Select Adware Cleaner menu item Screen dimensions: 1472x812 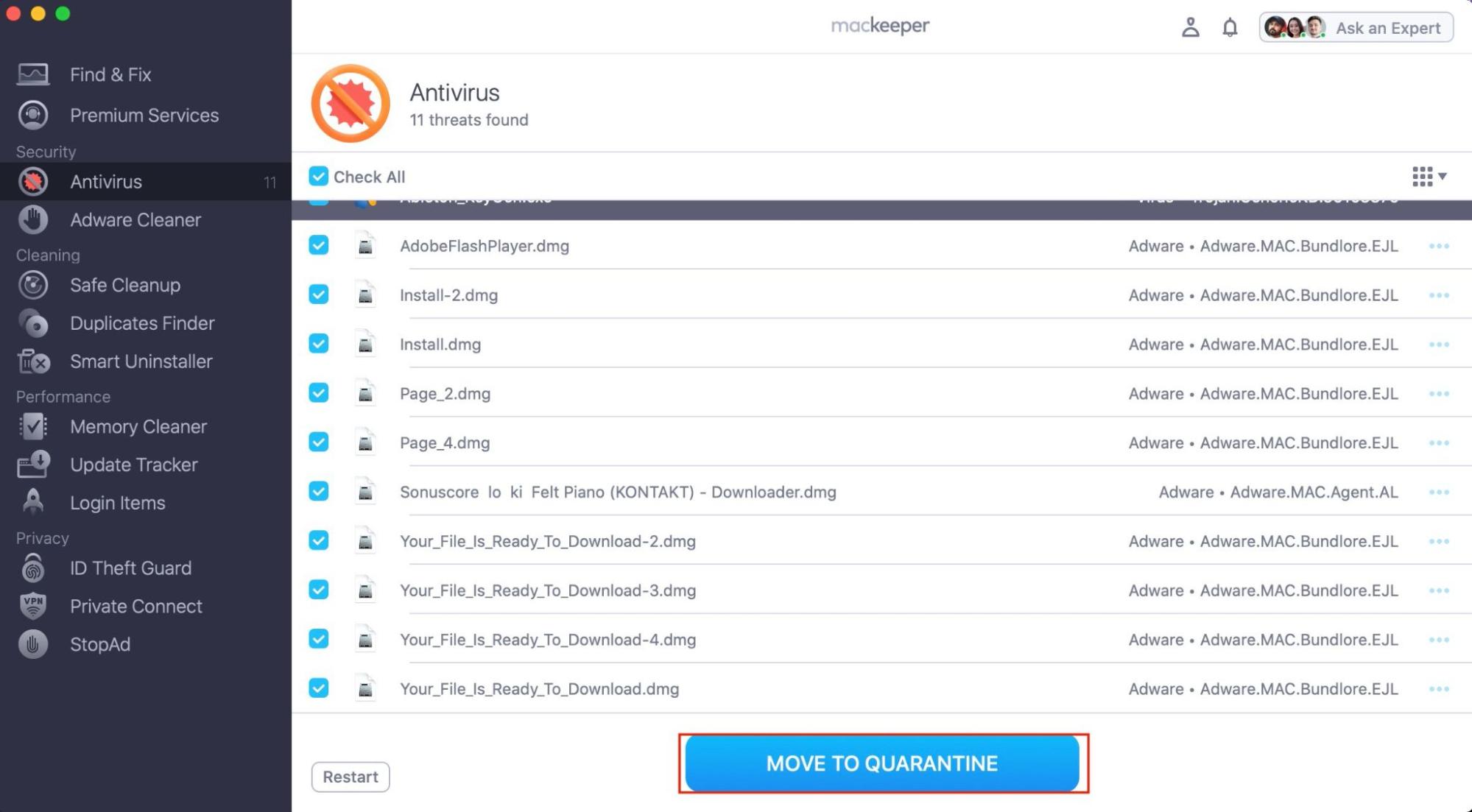pos(146,219)
